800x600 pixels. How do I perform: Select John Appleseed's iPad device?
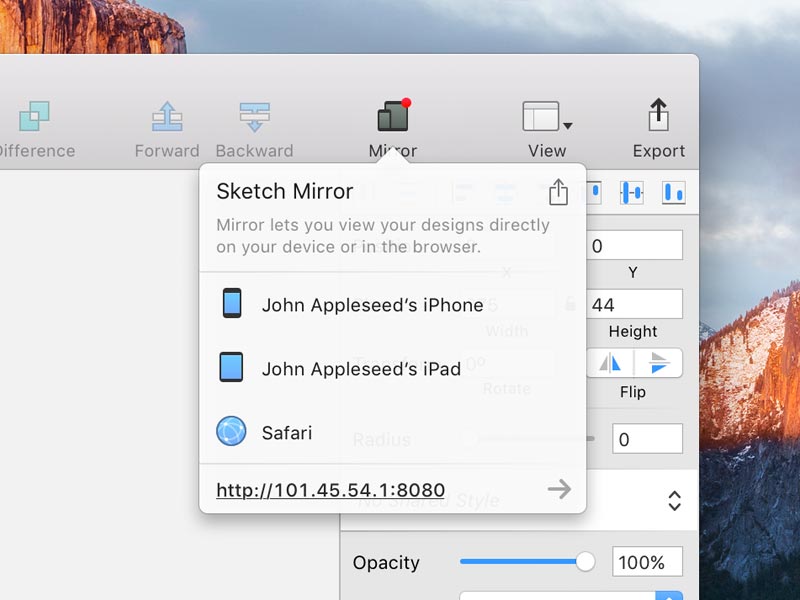[x=392, y=368]
